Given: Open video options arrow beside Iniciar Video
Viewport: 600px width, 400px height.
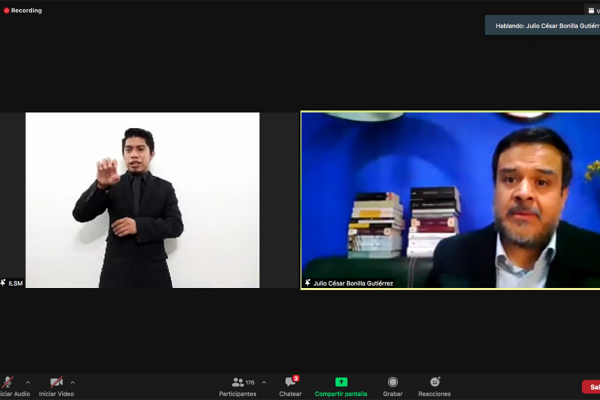Looking at the screenshot, I should coord(73,382).
